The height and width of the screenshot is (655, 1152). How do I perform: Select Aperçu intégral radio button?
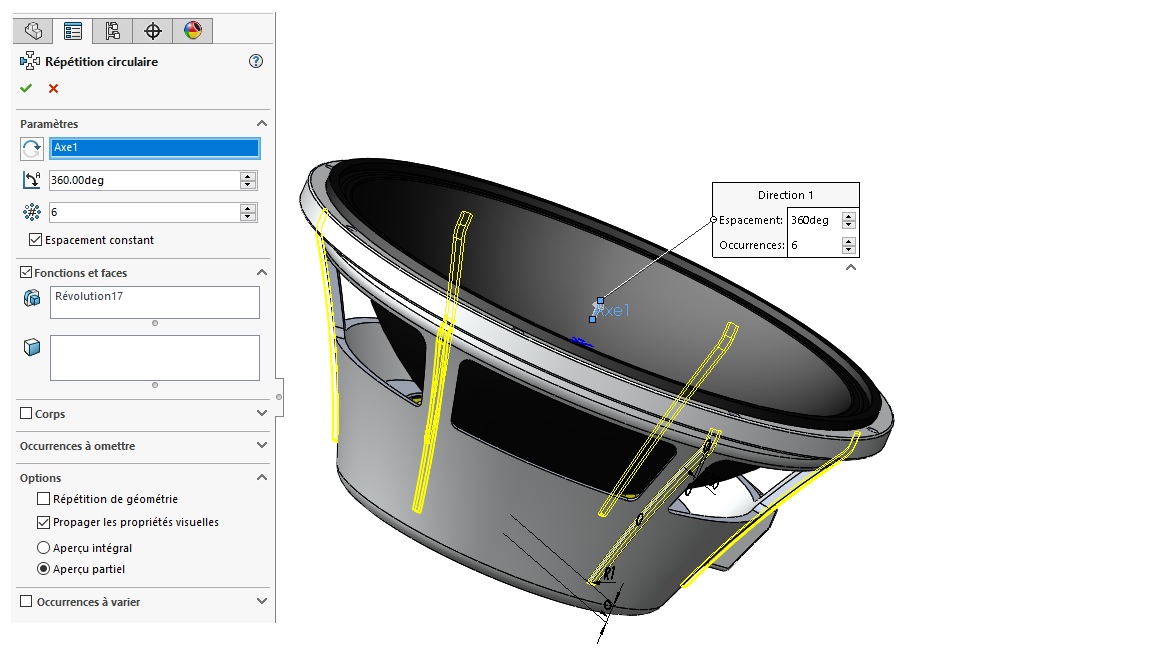click(43, 548)
